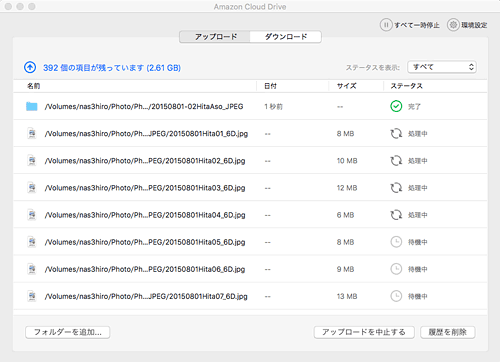Sort by the 日付 column header

pos(270,86)
